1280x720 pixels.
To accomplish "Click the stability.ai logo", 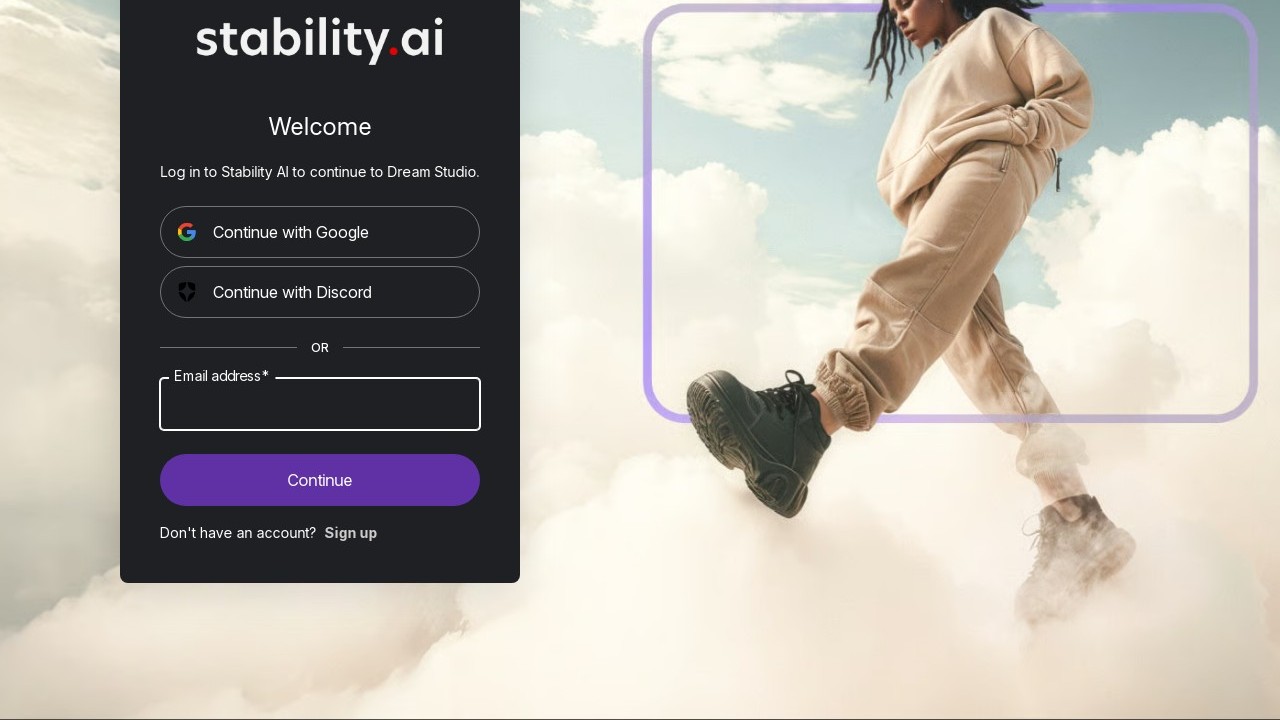I will (x=320, y=40).
